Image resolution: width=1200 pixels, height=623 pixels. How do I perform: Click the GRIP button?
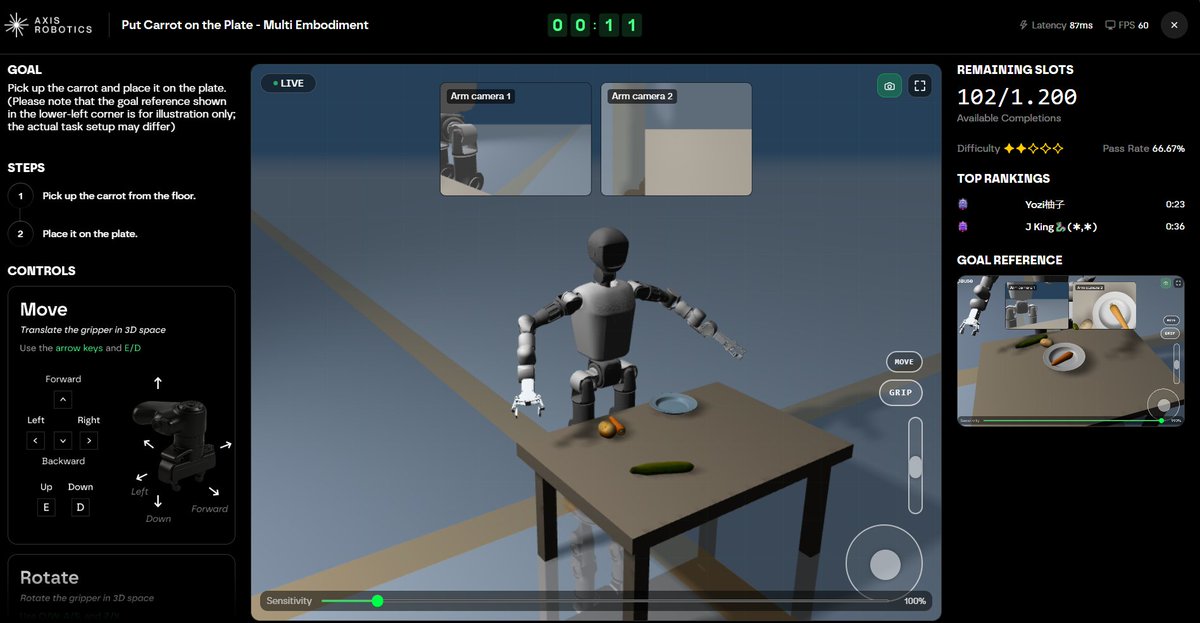click(x=901, y=392)
